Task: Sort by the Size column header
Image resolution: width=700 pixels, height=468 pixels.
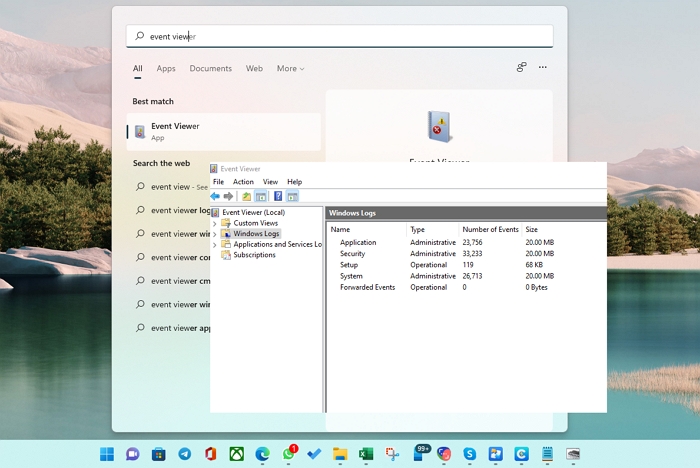Action: [531, 230]
